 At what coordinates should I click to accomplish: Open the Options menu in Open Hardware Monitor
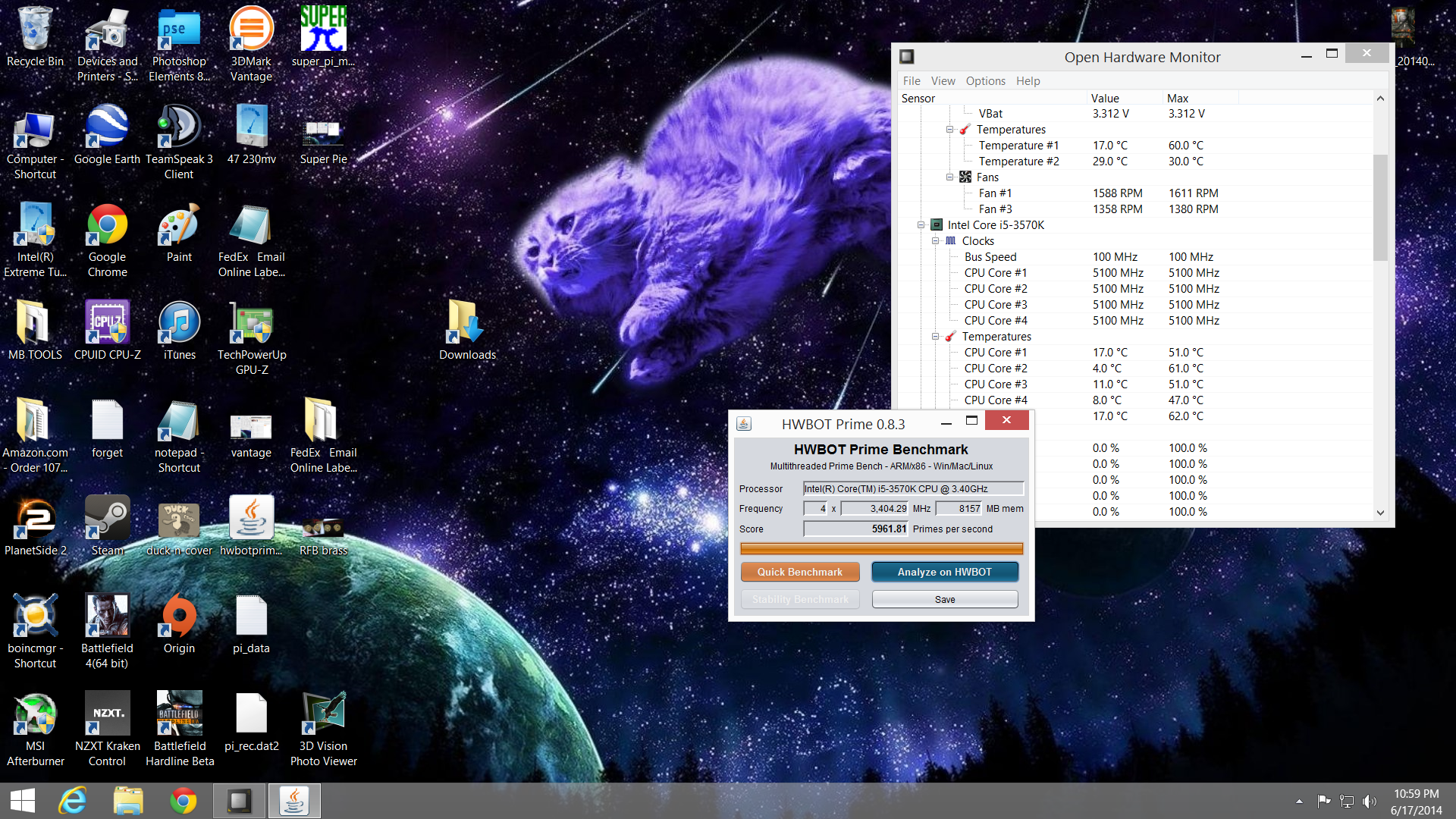coord(985,81)
